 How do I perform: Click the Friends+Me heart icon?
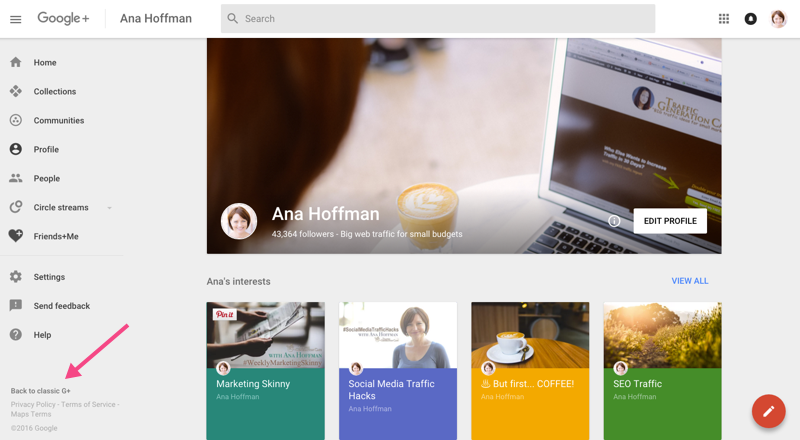point(16,236)
